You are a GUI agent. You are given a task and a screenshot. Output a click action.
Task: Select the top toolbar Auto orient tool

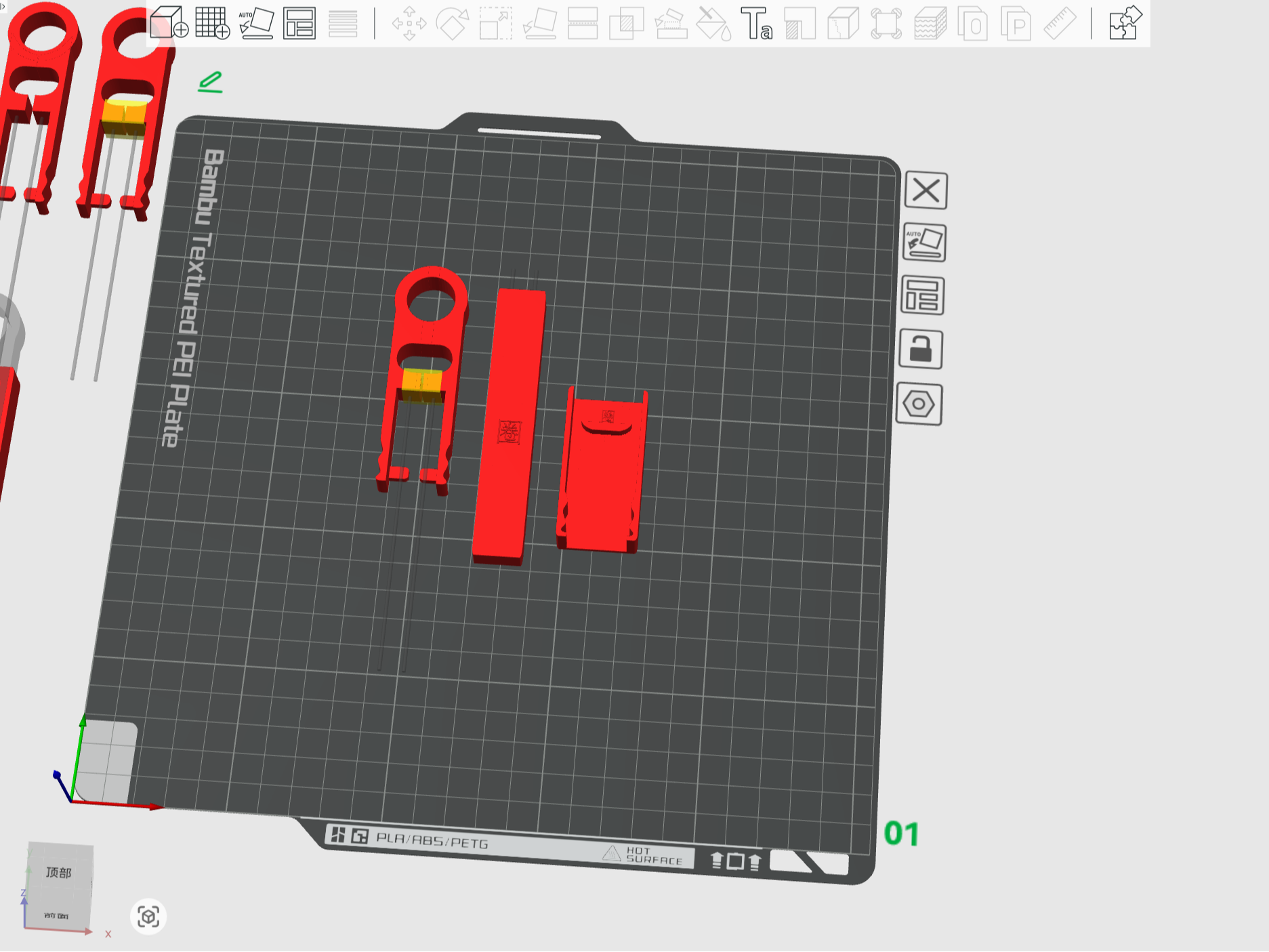[x=256, y=23]
